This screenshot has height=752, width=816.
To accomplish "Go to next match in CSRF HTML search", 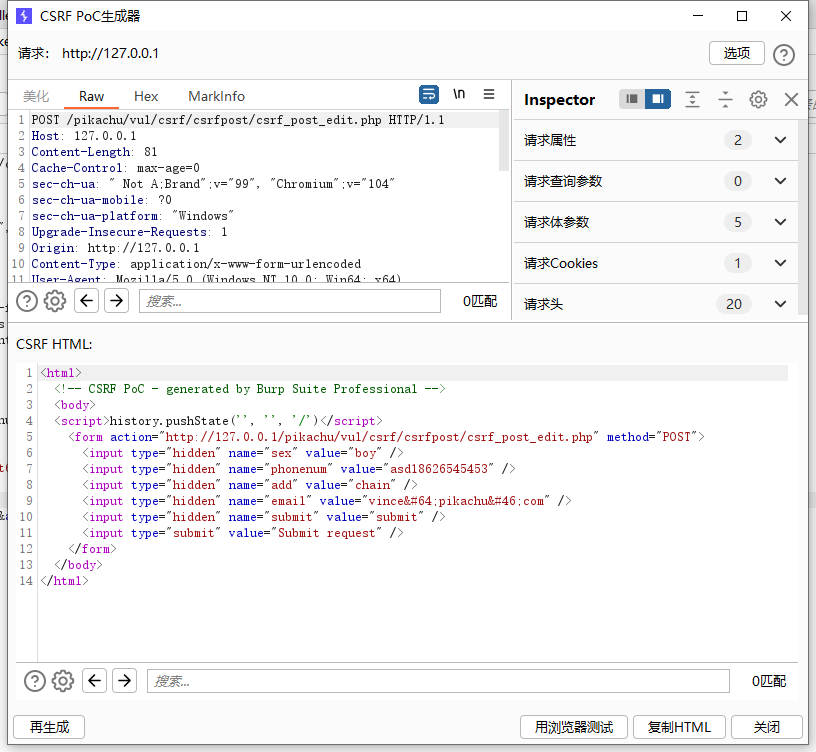I will [124, 681].
